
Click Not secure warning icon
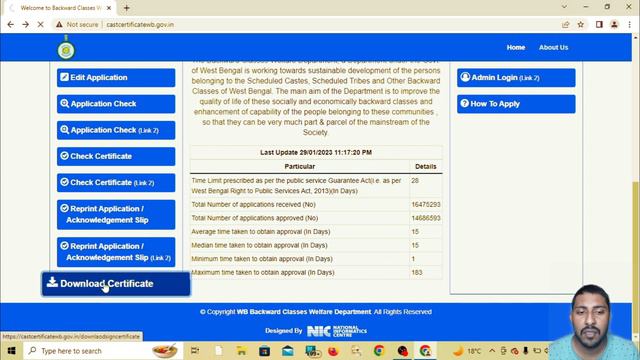click(60, 24)
